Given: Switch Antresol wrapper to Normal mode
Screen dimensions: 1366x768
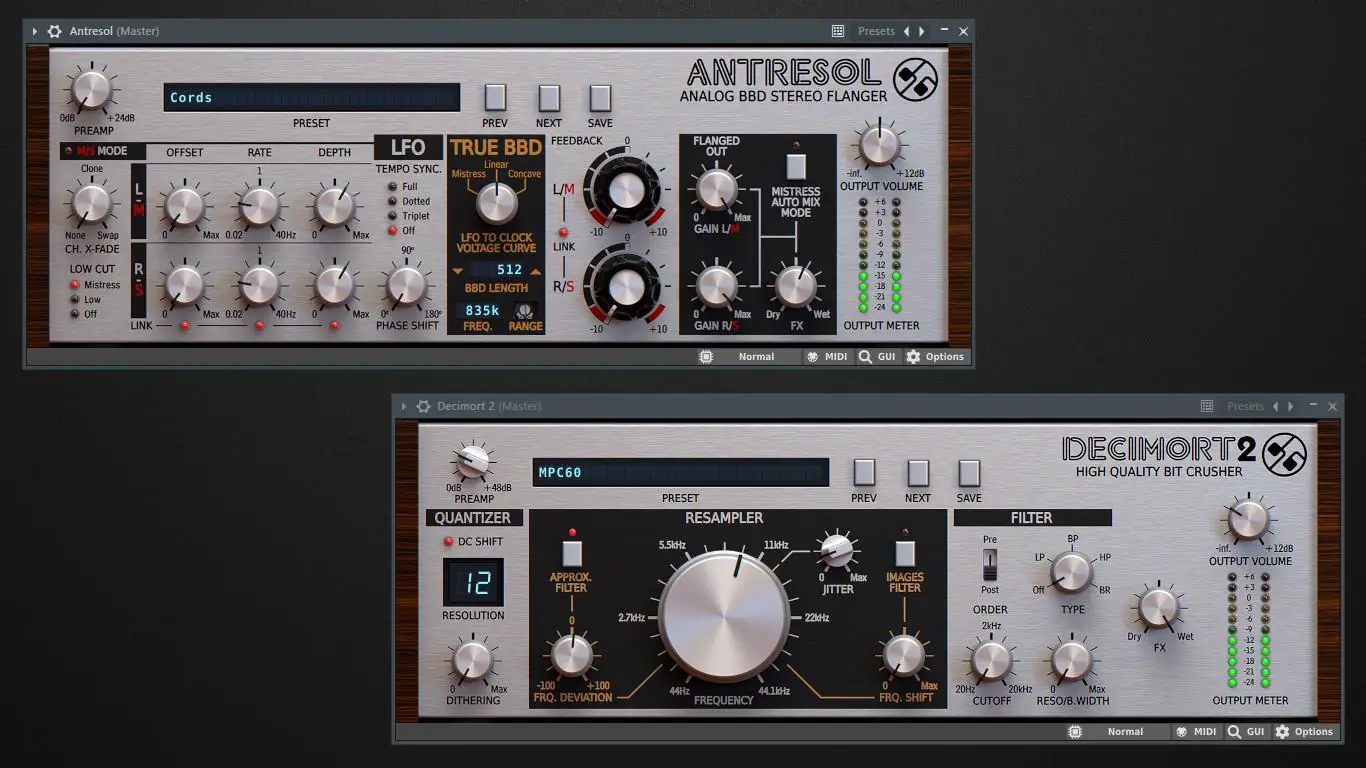Looking at the screenshot, I should point(756,356).
